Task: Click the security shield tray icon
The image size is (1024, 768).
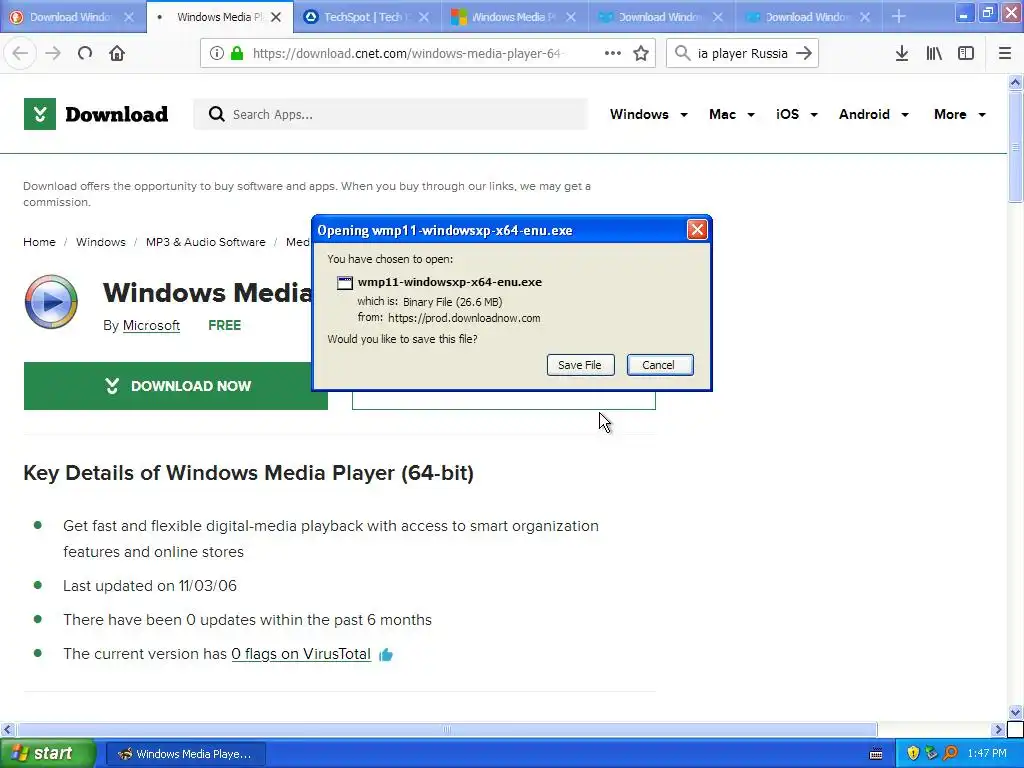Action: tap(913, 754)
